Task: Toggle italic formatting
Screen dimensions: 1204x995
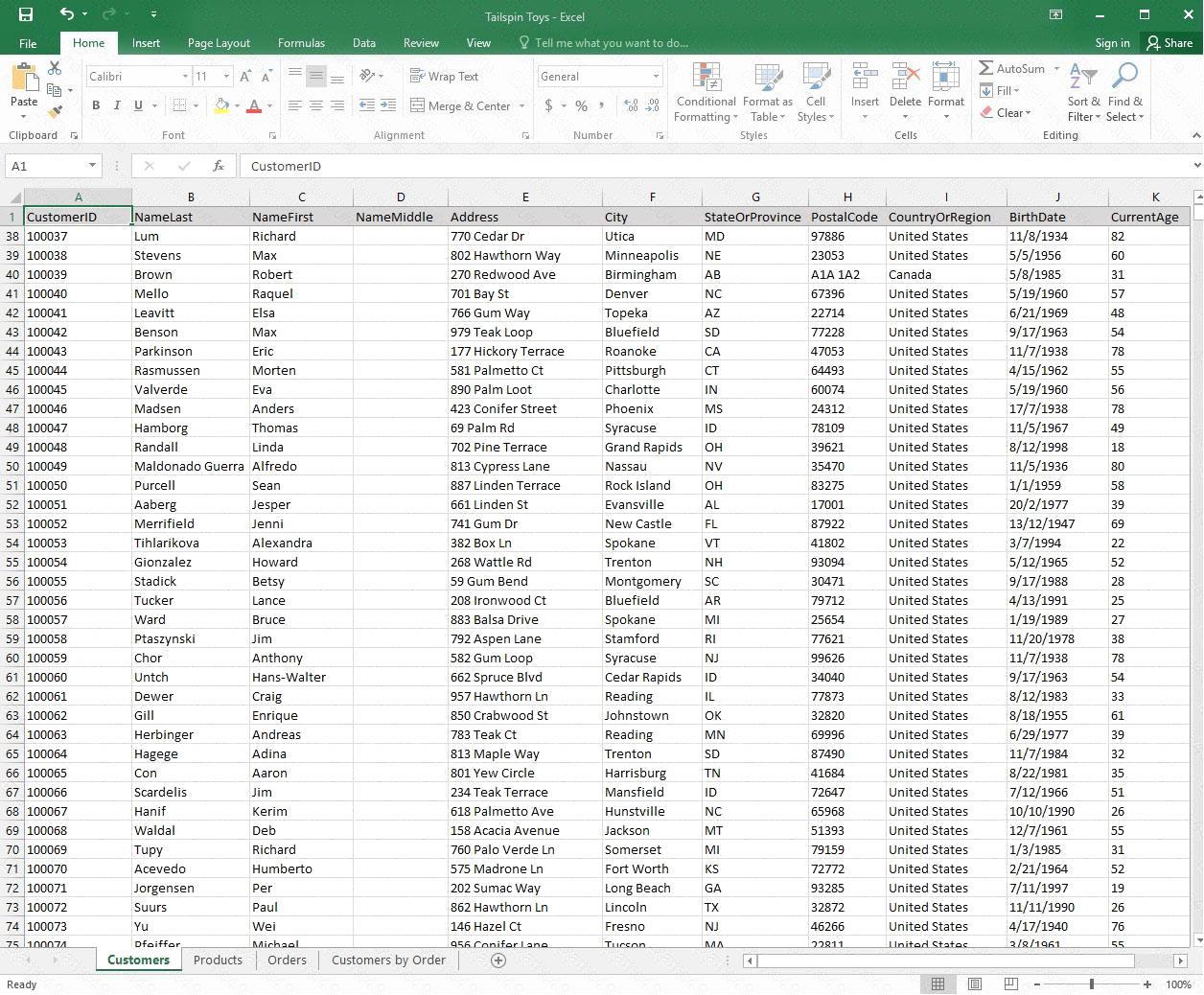Action: [x=116, y=105]
